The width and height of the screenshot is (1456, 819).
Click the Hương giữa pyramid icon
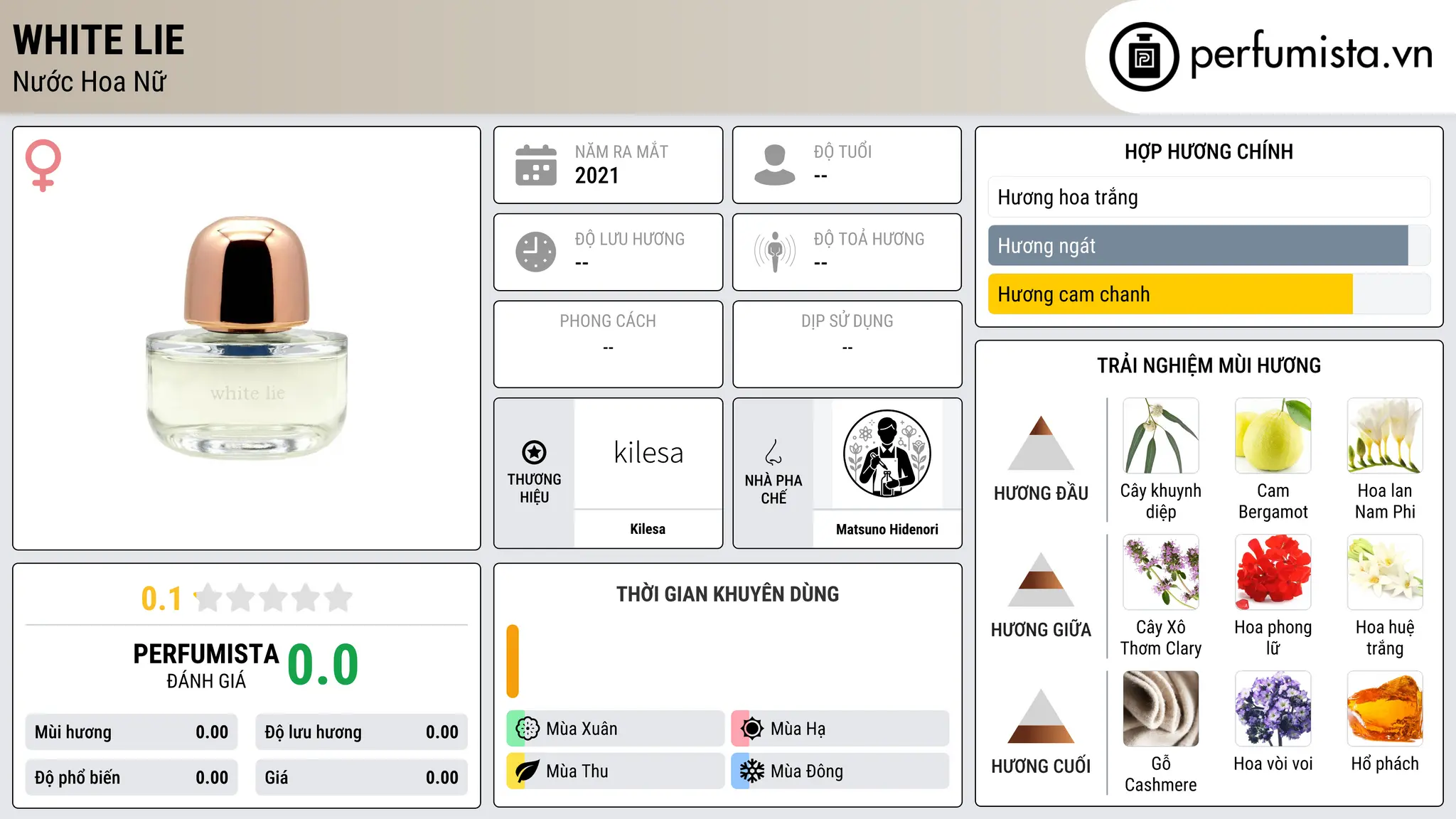1041,579
